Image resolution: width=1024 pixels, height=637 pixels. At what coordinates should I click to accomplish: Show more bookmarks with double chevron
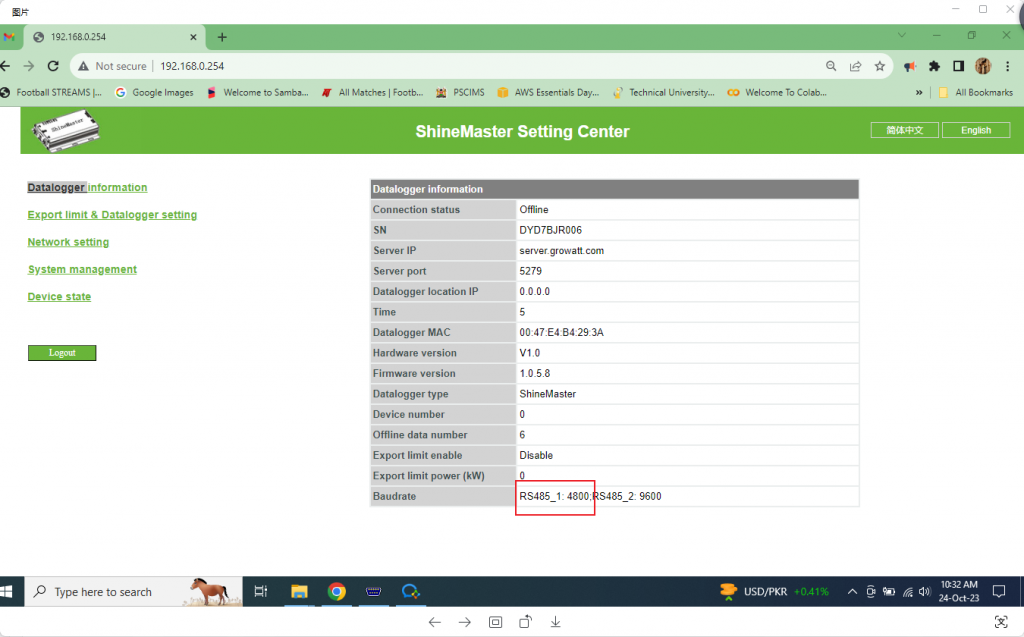click(x=919, y=93)
